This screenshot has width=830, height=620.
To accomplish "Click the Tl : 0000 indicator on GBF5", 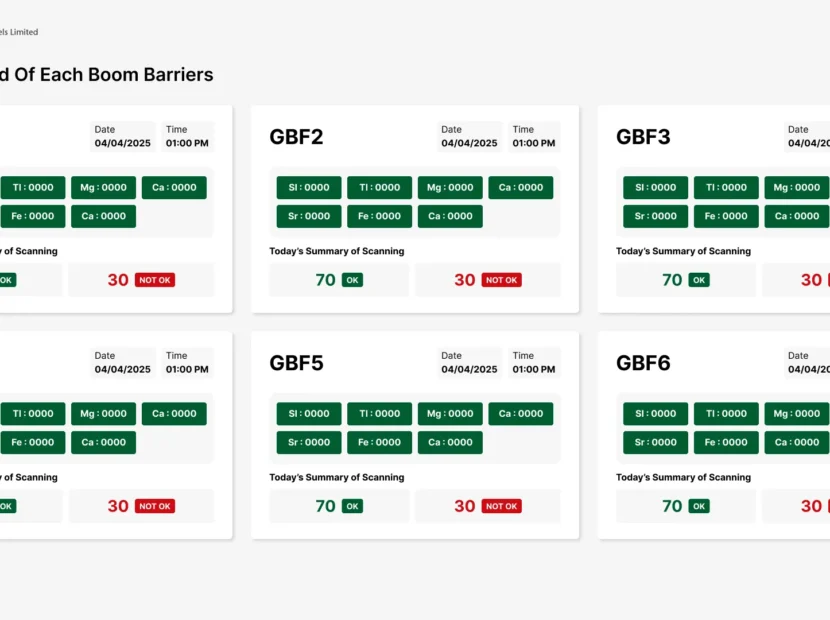I will (x=379, y=413).
